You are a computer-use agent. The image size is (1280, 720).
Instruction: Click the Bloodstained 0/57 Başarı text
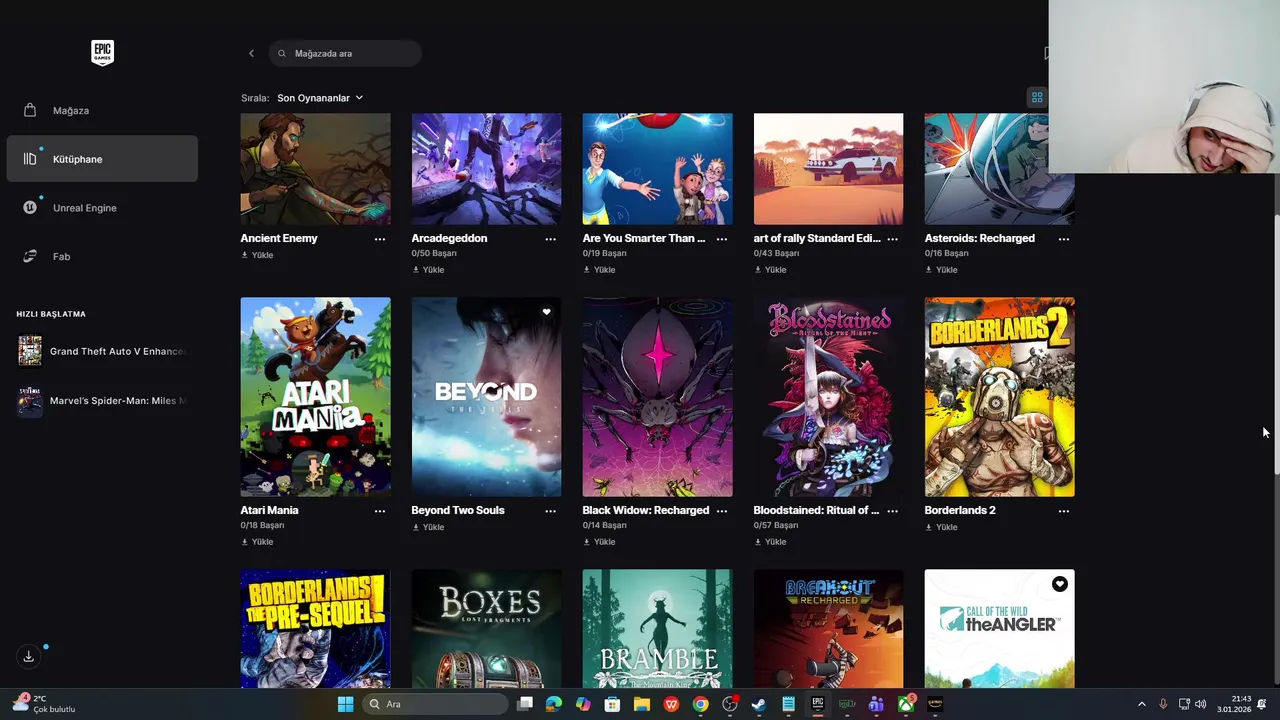tap(776, 526)
